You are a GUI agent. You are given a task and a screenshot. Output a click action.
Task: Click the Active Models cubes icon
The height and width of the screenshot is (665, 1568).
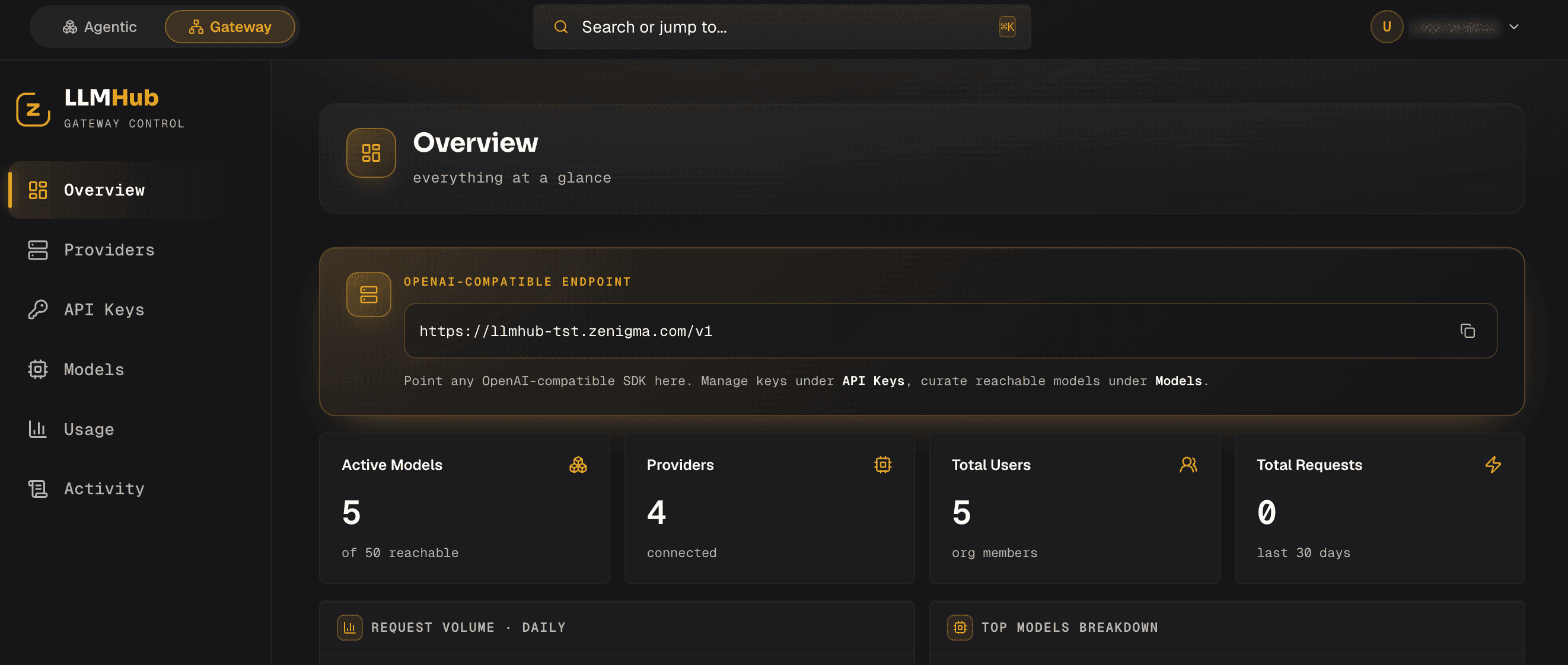click(x=578, y=465)
